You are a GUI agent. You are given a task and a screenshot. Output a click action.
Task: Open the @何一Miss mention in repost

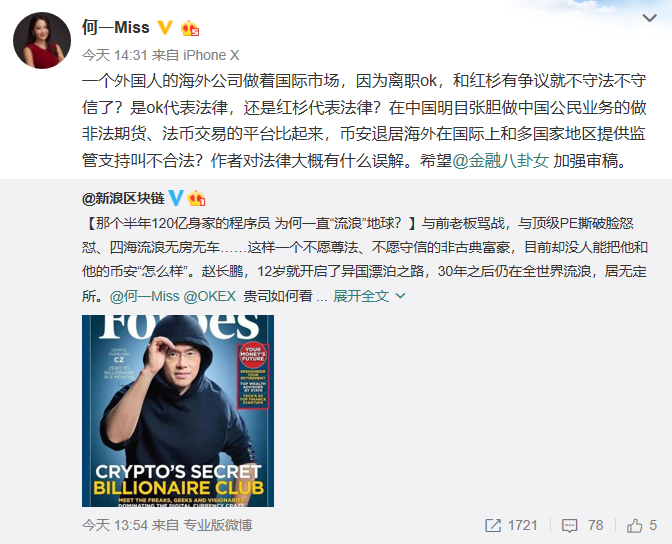(x=144, y=296)
